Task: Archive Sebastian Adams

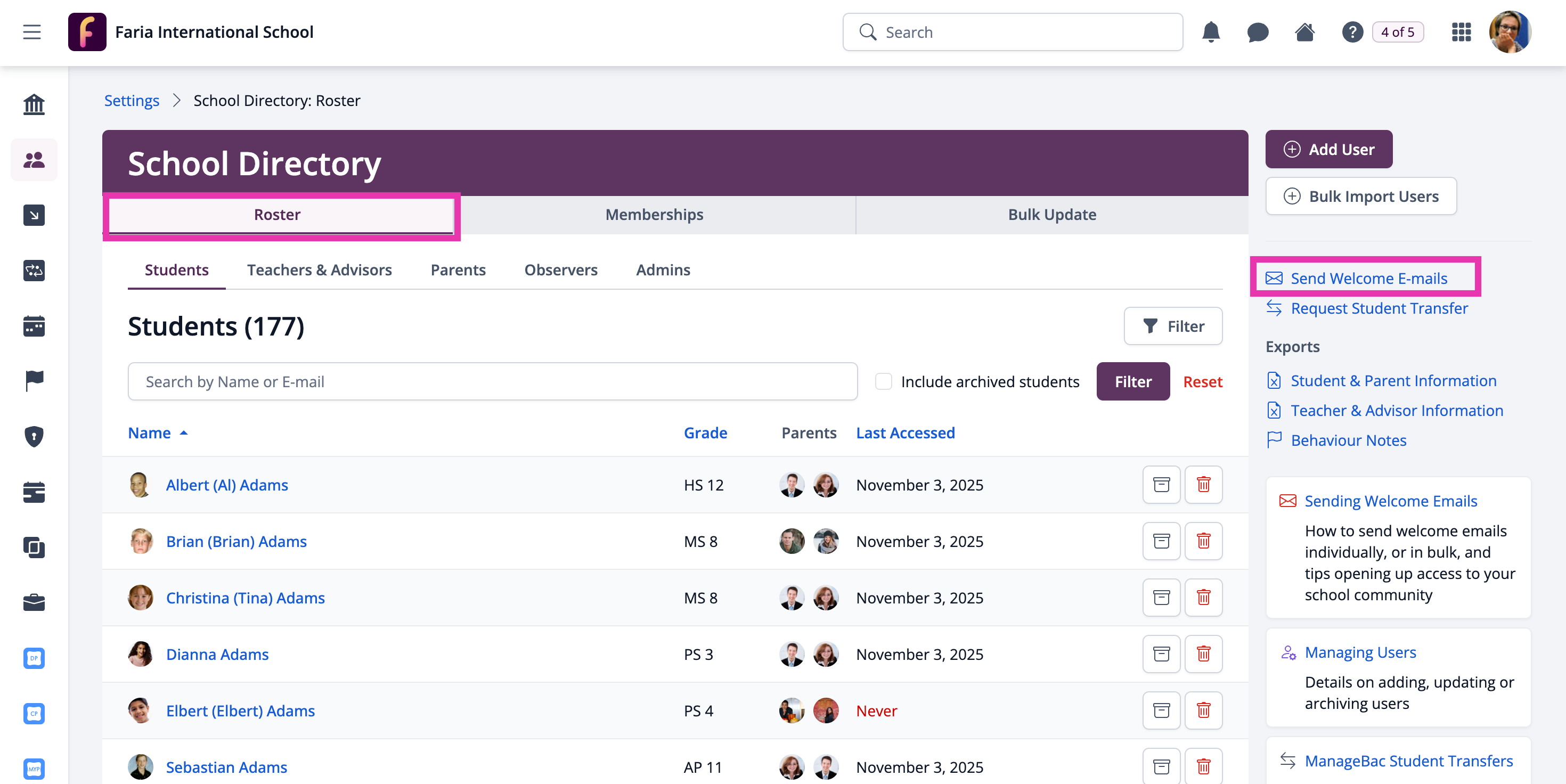Action: (1161, 766)
